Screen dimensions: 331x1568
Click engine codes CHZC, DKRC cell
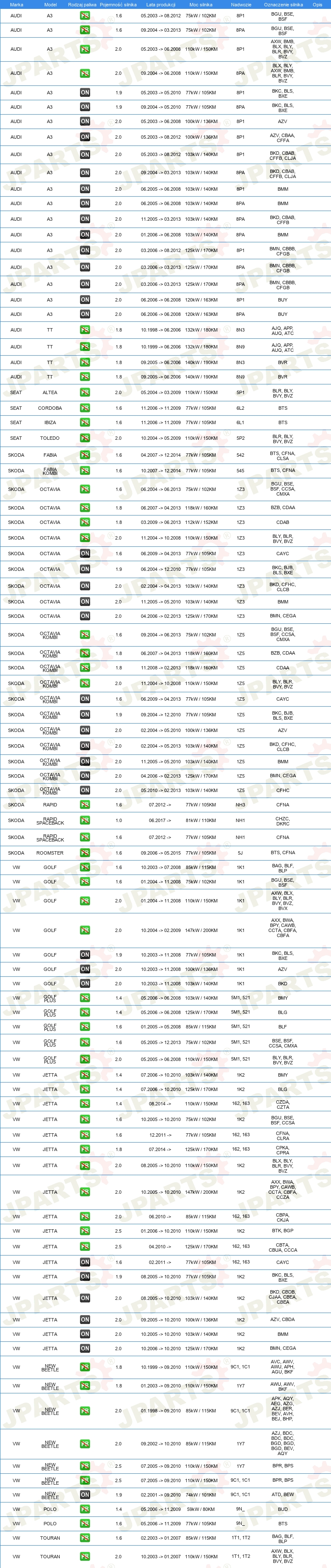(x=283, y=821)
